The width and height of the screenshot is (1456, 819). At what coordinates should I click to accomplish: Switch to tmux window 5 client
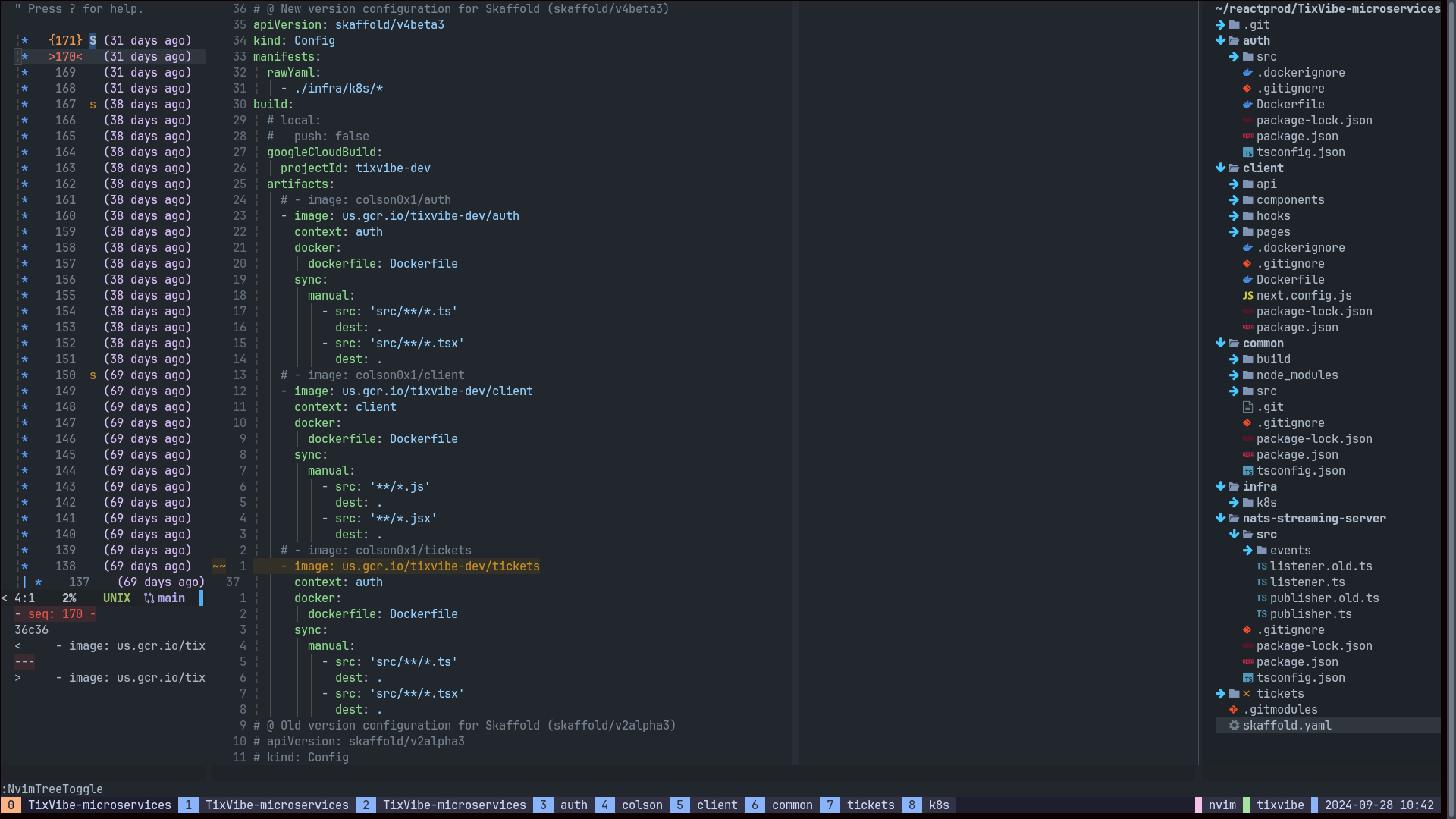point(717,805)
